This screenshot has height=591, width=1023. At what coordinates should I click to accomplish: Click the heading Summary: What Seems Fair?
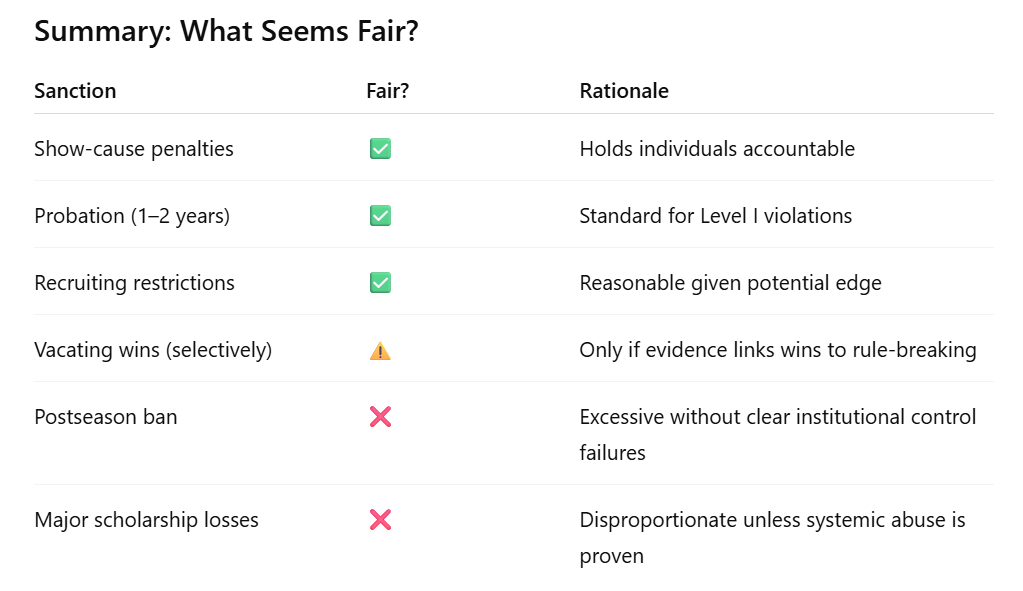(x=226, y=31)
